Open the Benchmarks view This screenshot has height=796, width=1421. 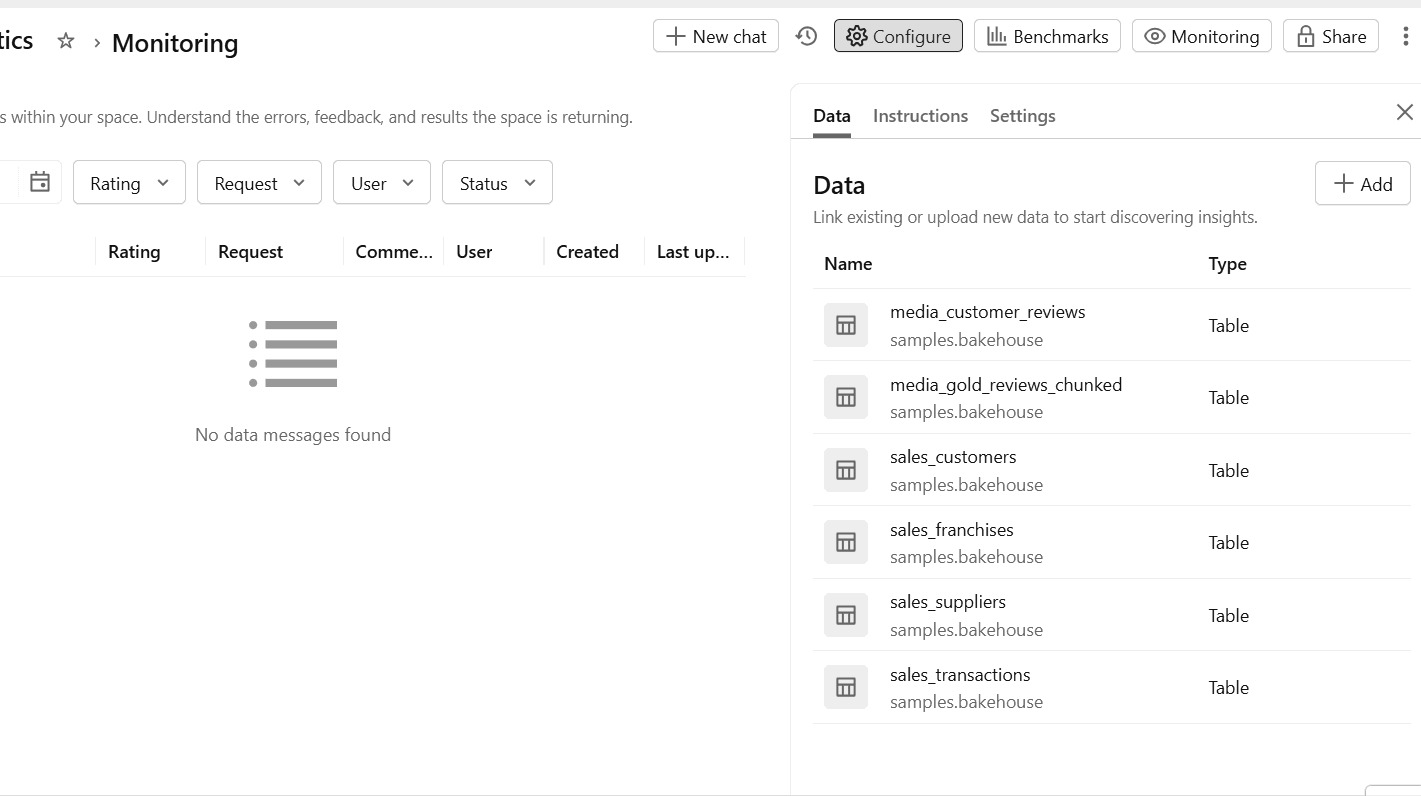(1047, 36)
